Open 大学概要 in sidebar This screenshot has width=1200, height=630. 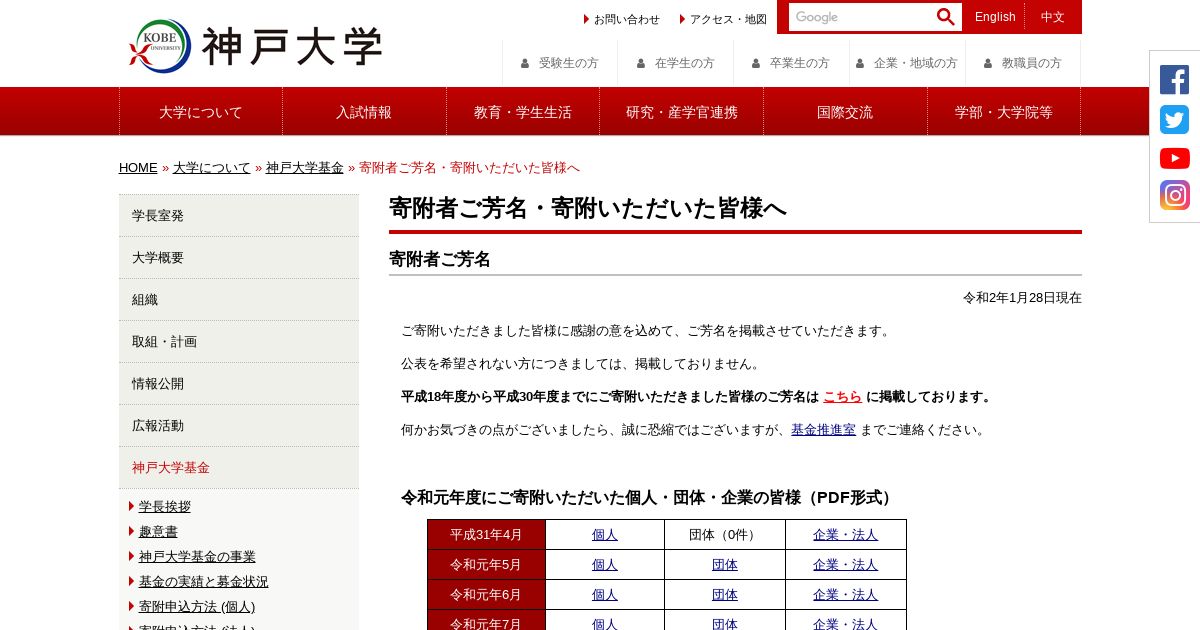[239, 257]
